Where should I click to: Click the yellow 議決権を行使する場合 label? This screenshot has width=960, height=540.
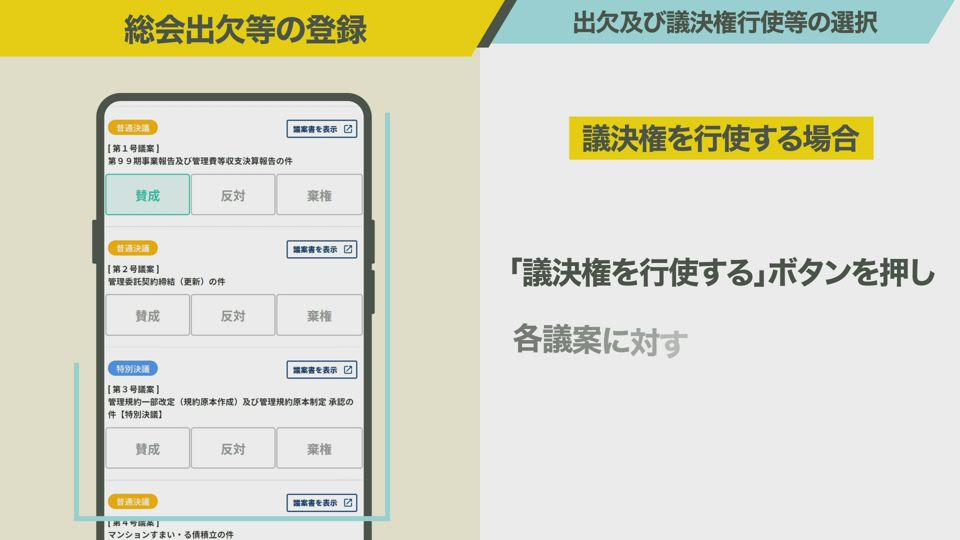point(720,139)
